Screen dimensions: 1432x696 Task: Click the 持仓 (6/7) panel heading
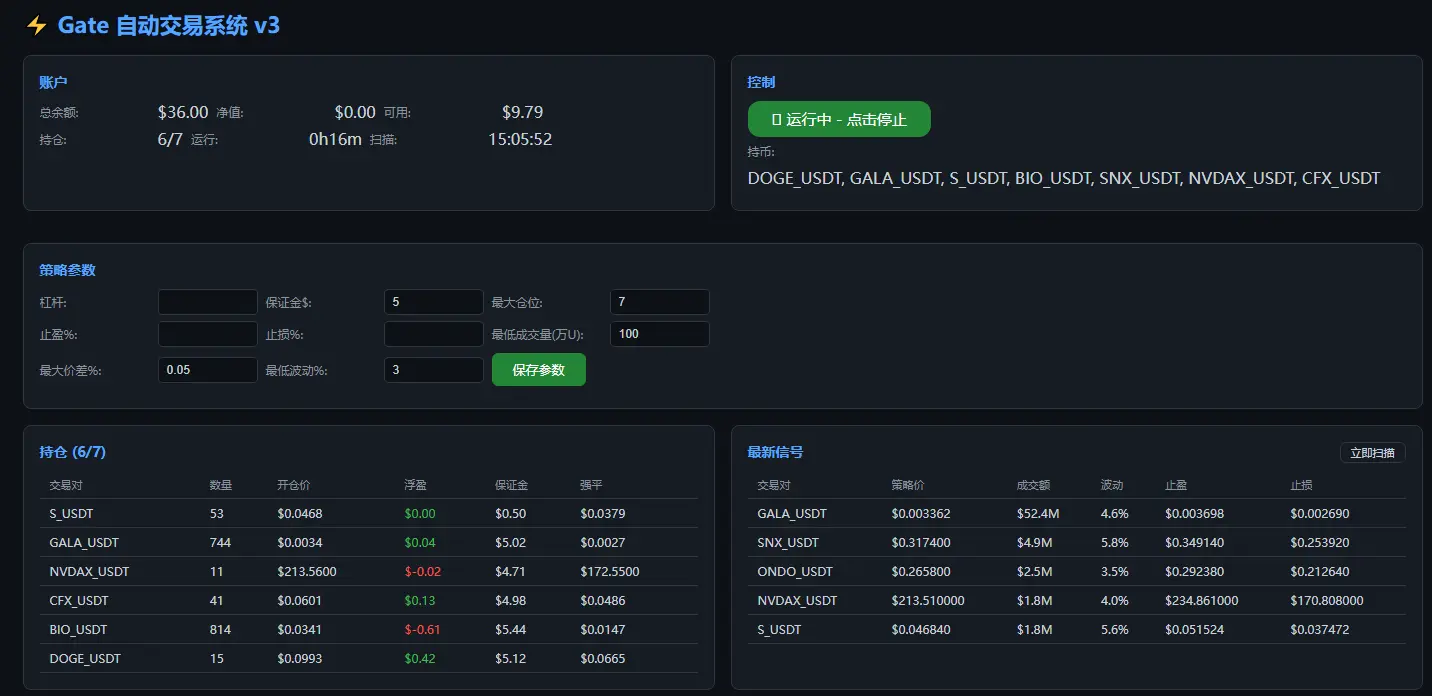73,452
